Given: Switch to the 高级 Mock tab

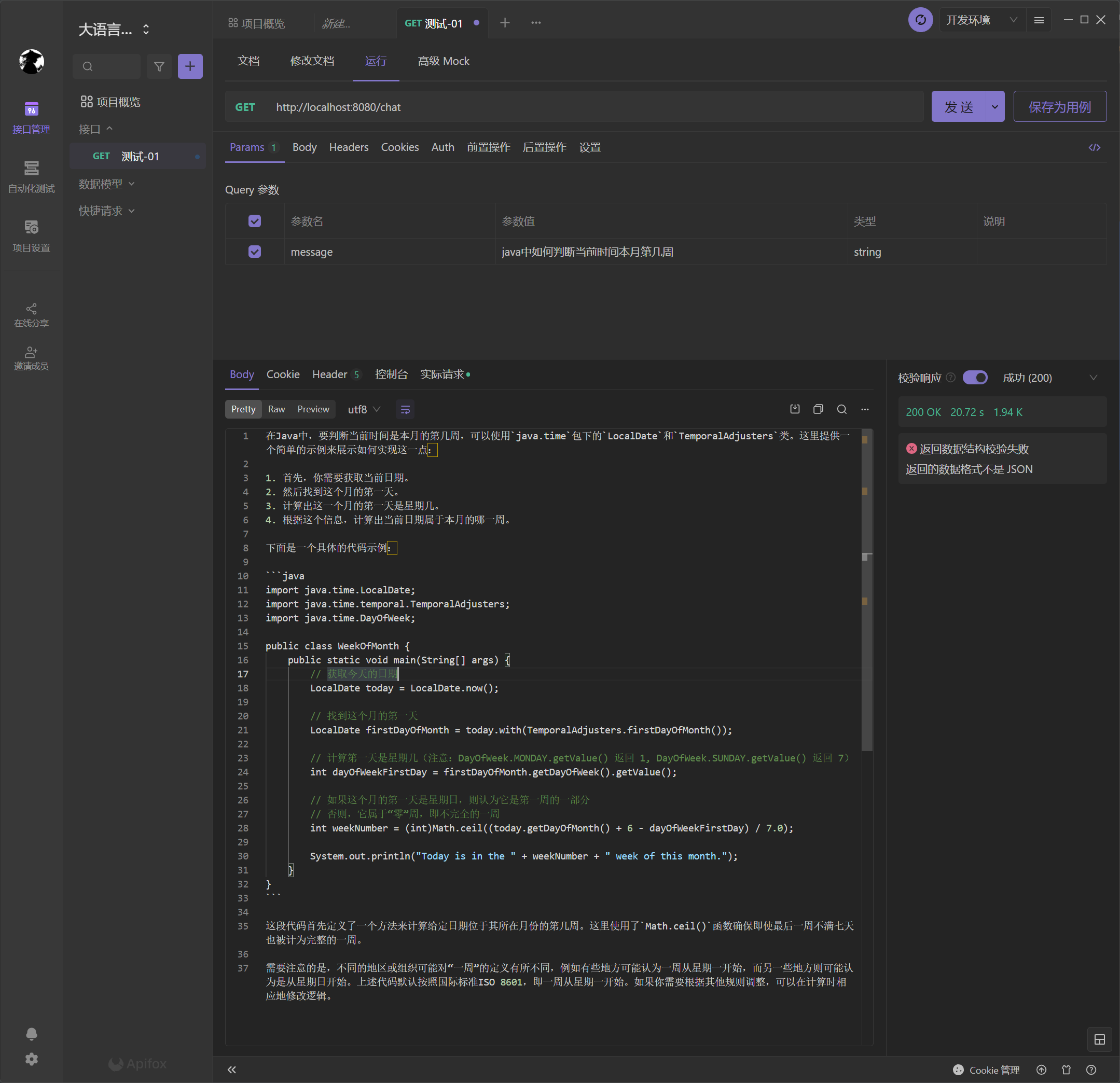Looking at the screenshot, I should [x=444, y=61].
